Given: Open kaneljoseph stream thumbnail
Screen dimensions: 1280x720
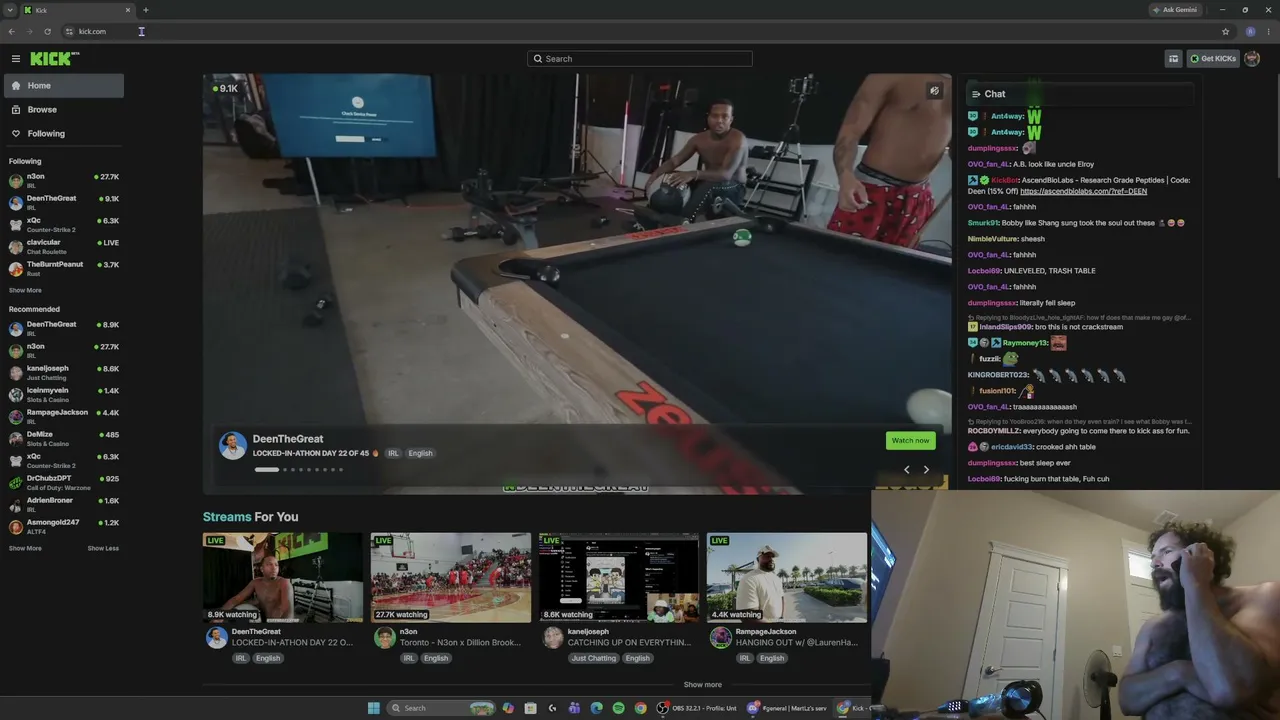Looking at the screenshot, I should coord(619,578).
